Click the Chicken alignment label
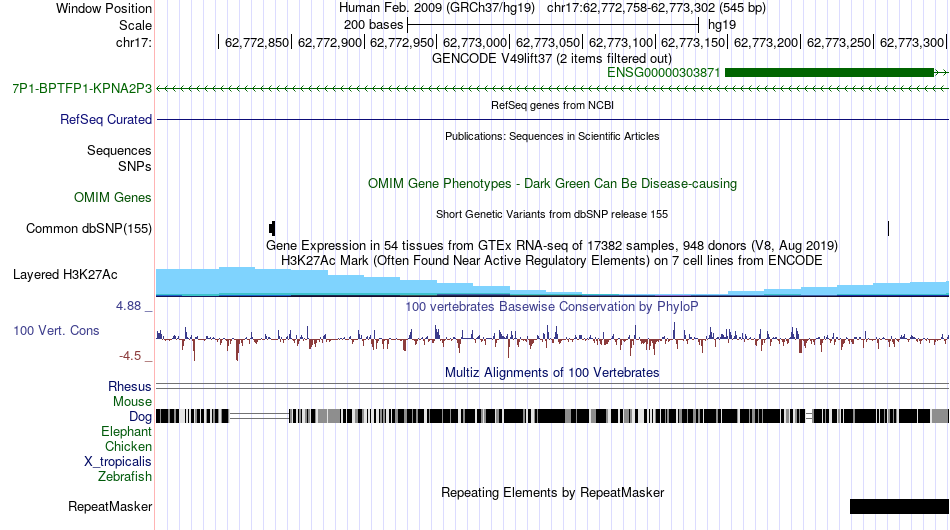This screenshot has height=530, width=950. [x=128, y=446]
